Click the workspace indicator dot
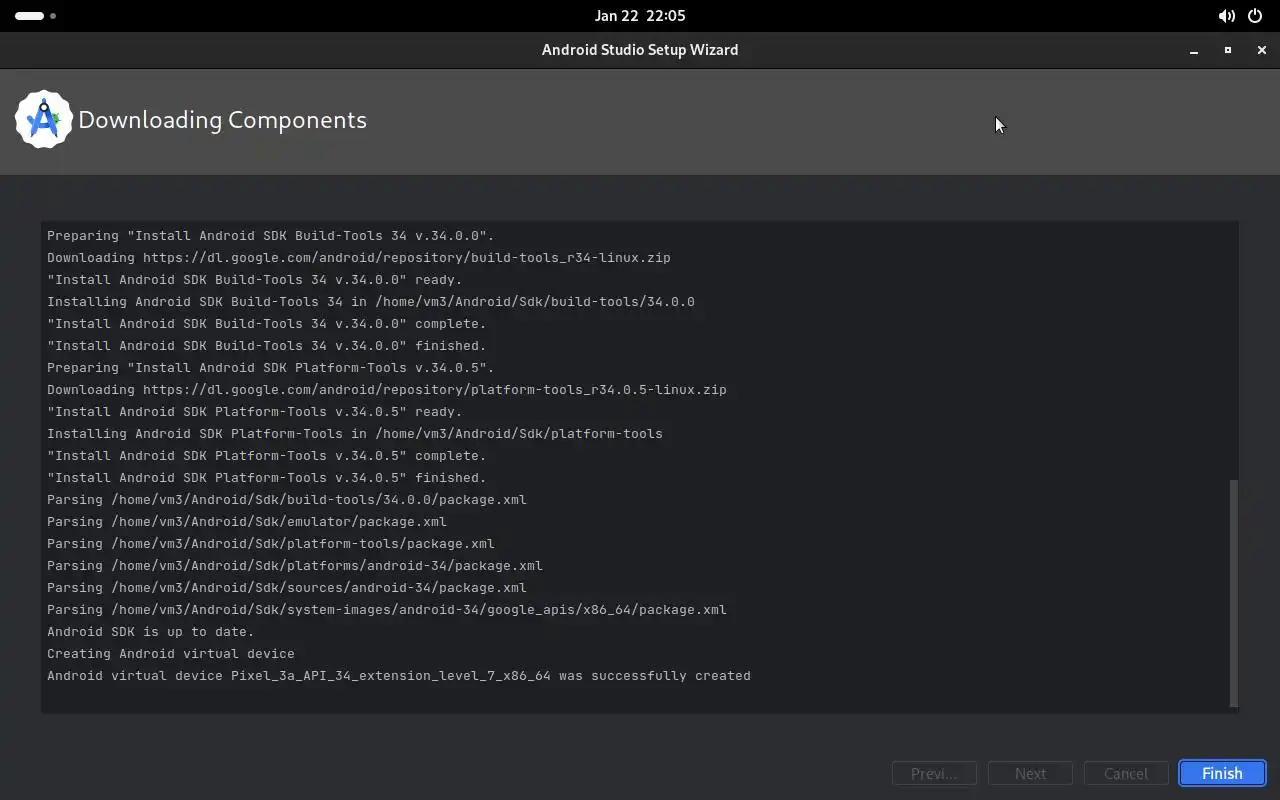This screenshot has height=800, width=1280. point(53,16)
